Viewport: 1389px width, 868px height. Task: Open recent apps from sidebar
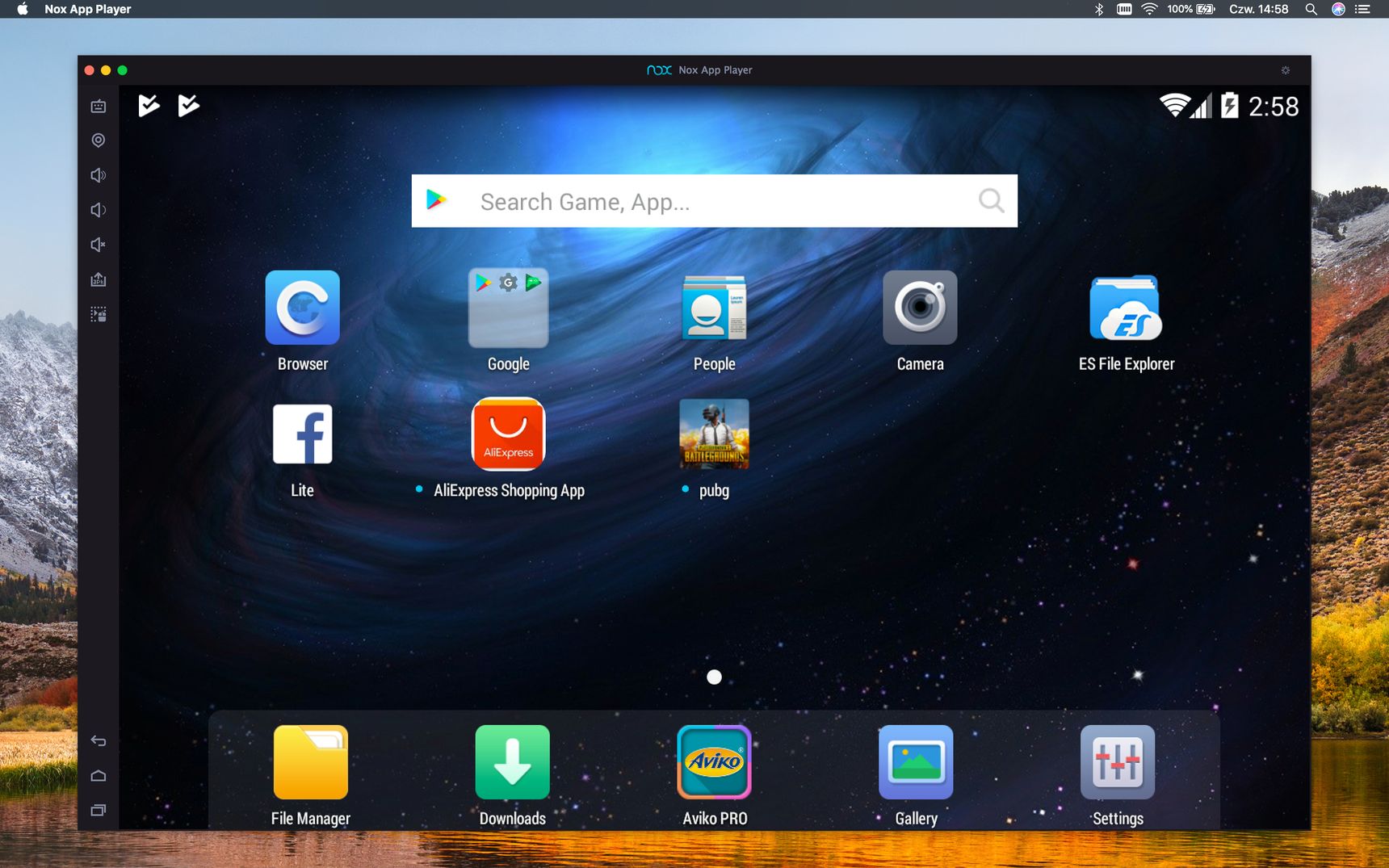coord(99,810)
